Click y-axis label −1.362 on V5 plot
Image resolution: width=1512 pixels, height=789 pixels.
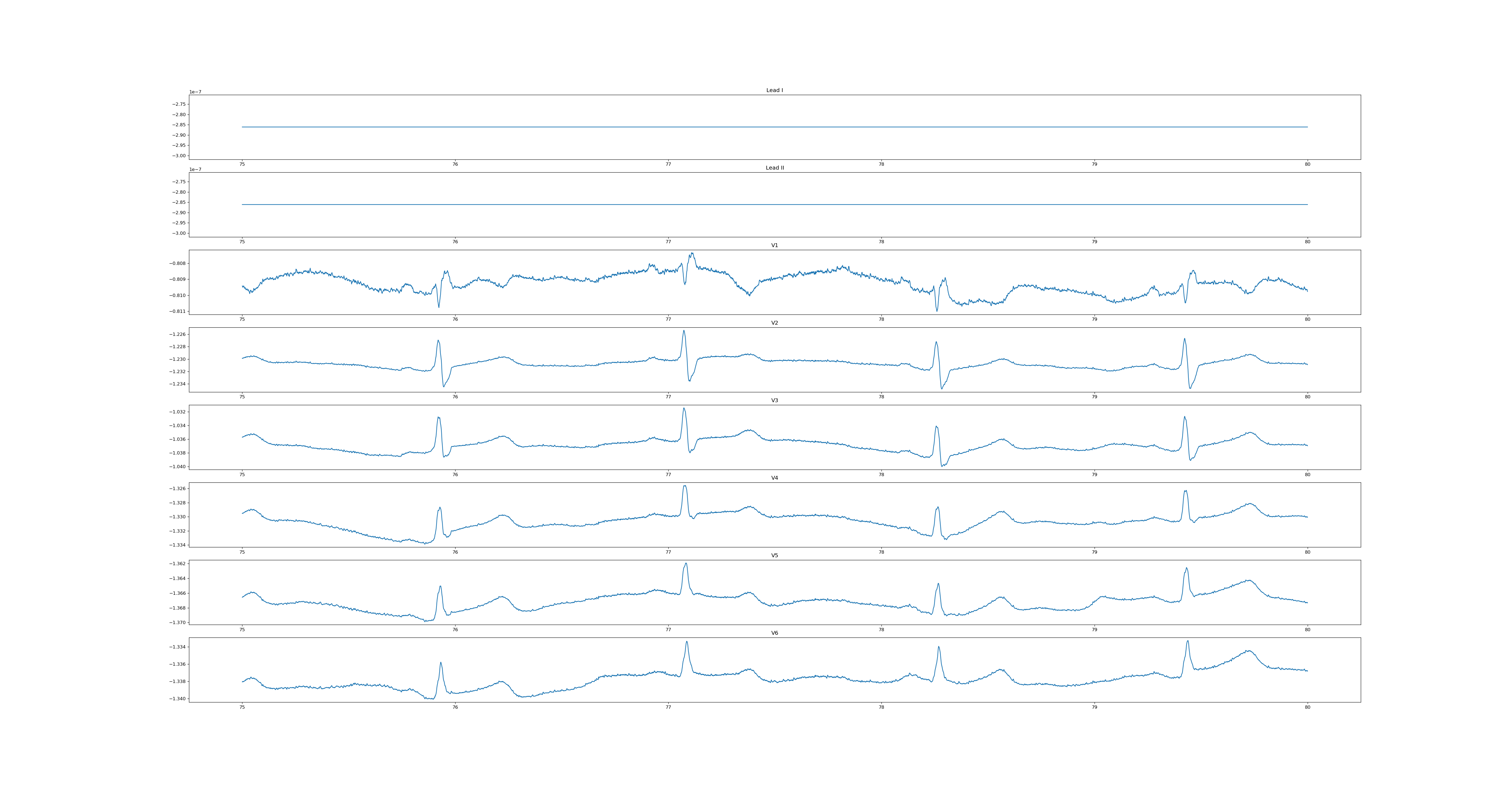point(177,564)
